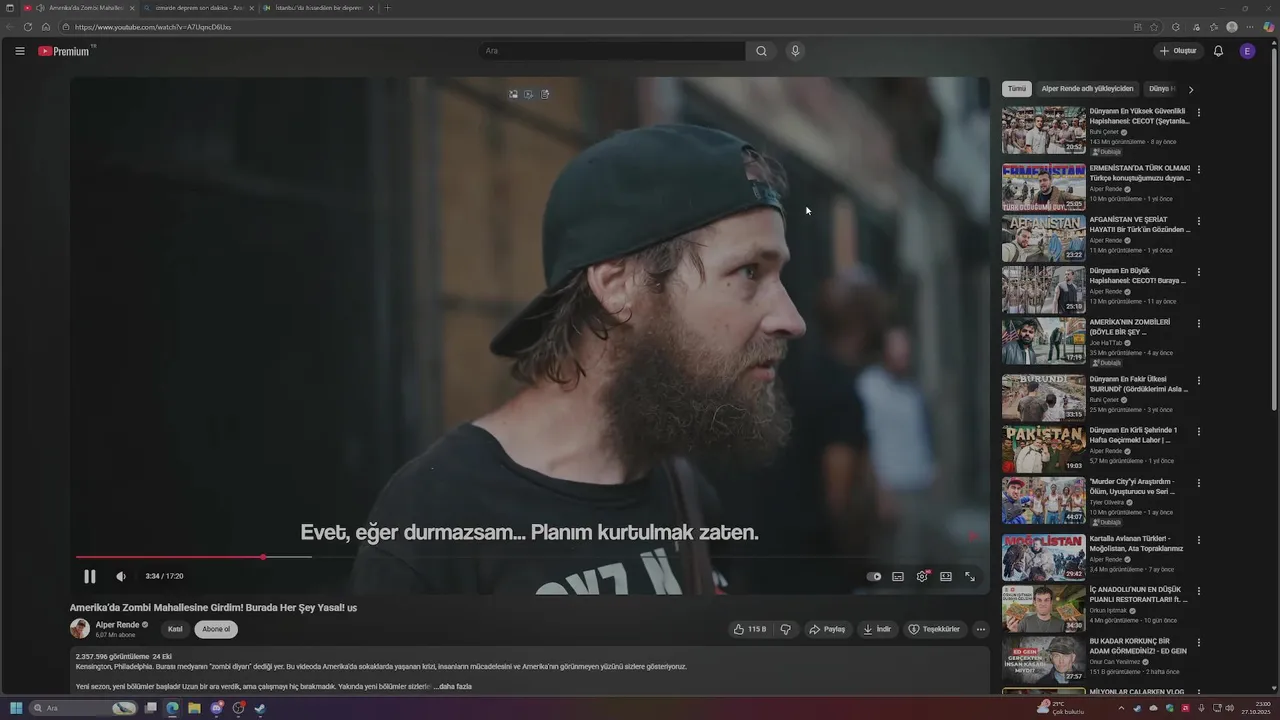Open the 'Alper Rende' channel name link

[117, 625]
